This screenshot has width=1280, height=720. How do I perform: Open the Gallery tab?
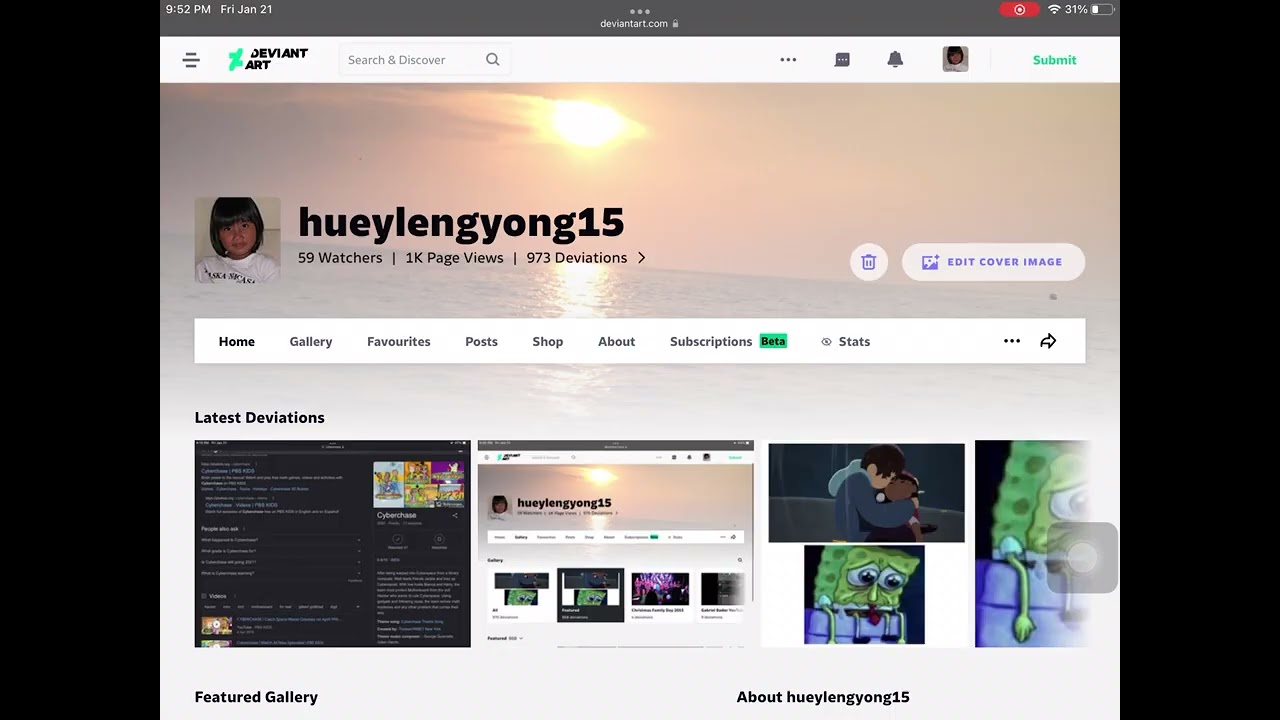(x=311, y=341)
